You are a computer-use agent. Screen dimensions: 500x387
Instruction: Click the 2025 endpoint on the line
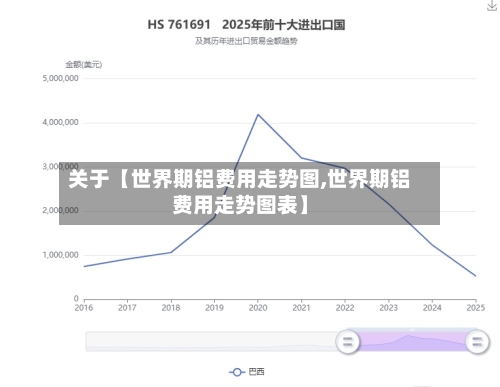[475, 276]
